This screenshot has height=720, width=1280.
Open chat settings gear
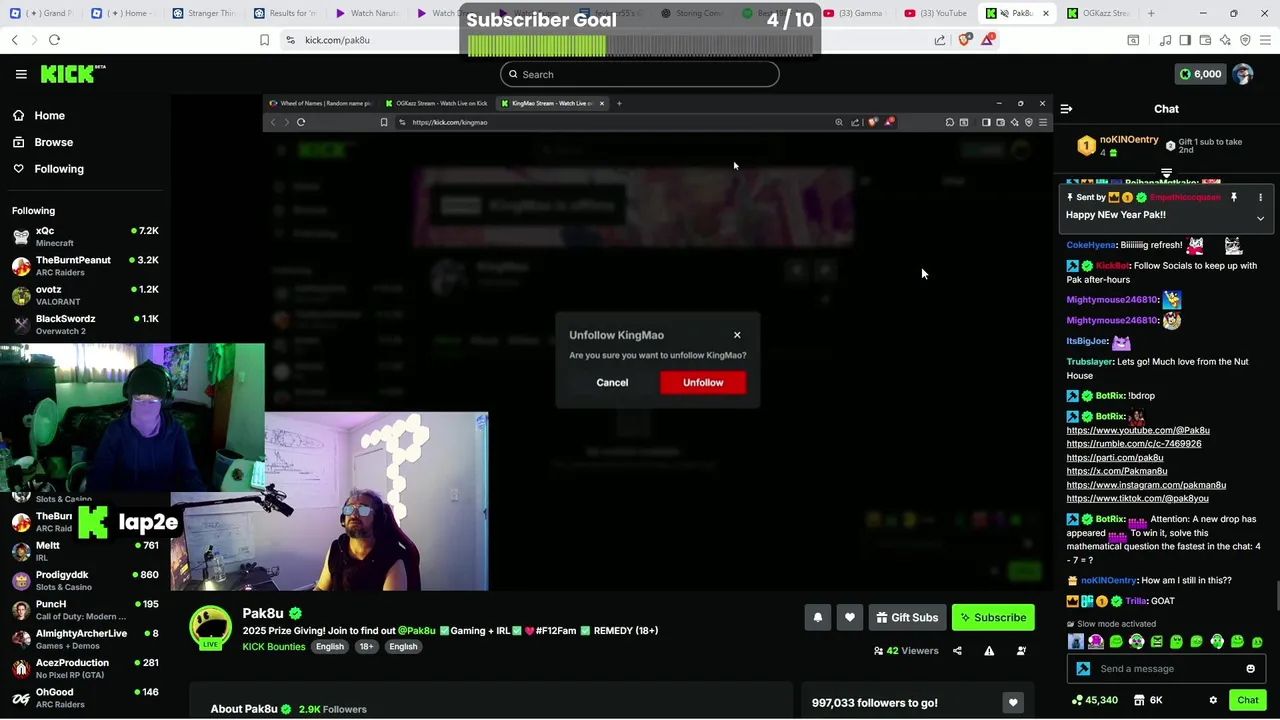[1213, 700]
